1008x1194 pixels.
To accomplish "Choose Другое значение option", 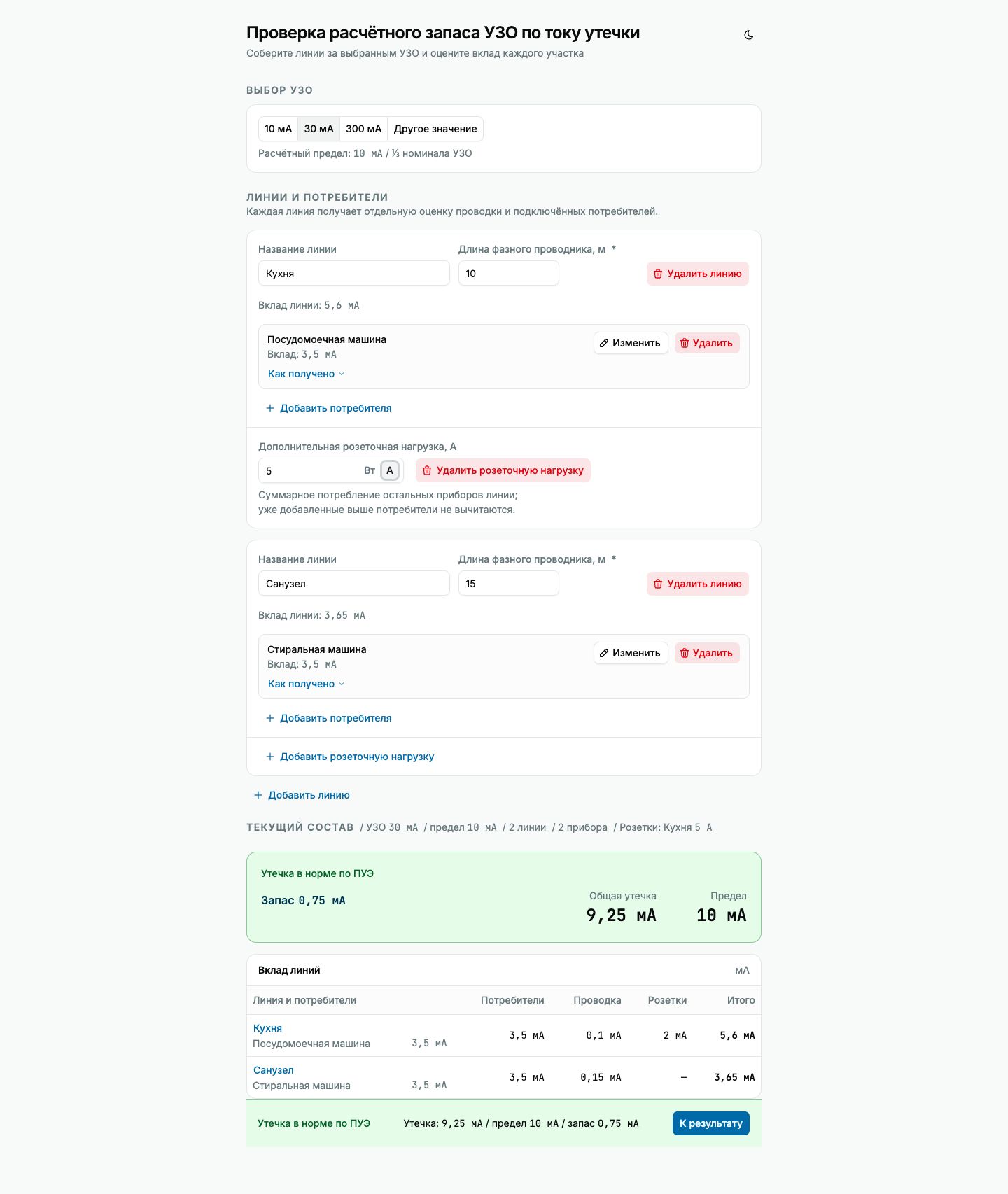I will click(x=435, y=129).
